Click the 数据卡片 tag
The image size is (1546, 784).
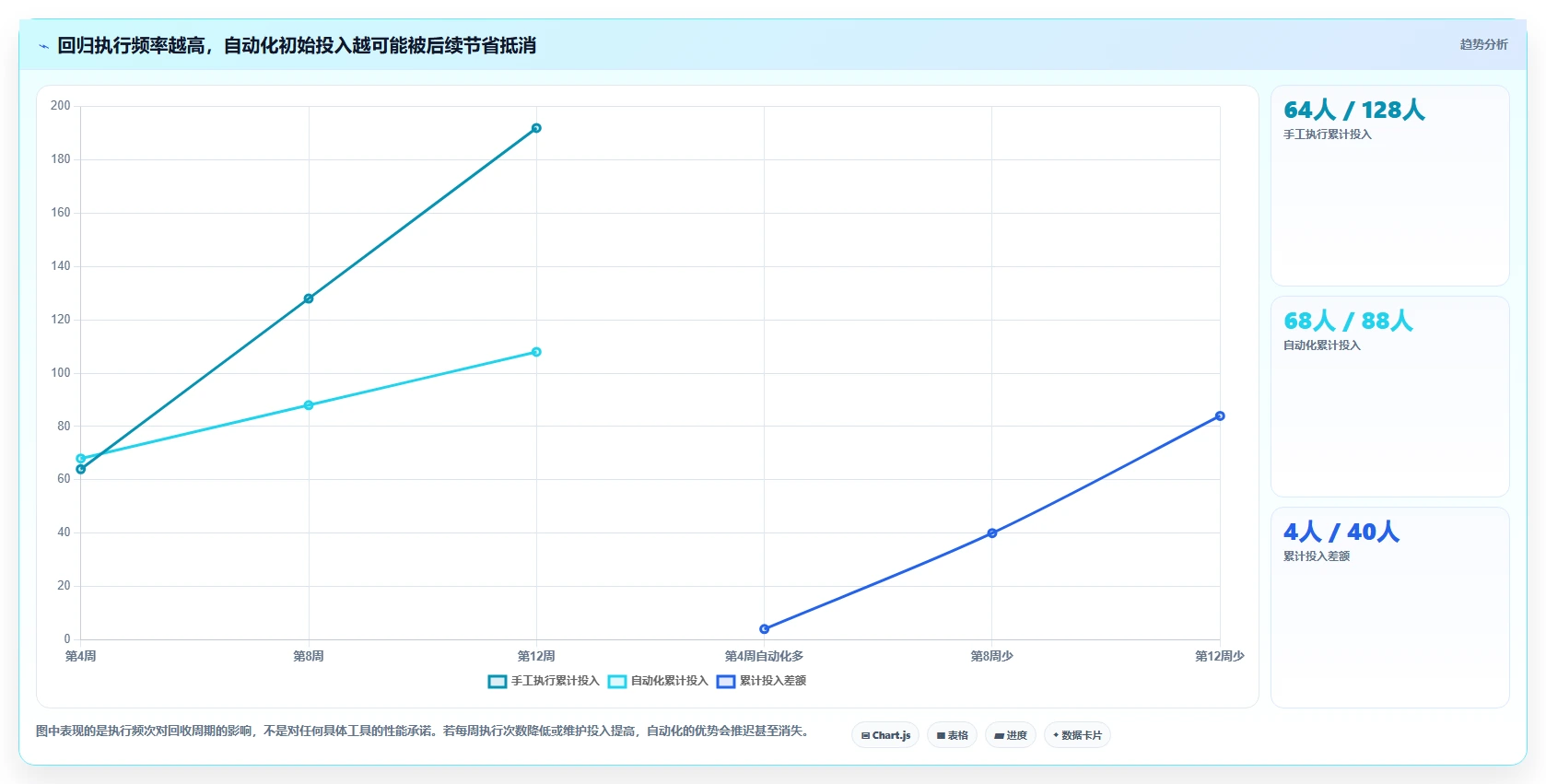point(1077,735)
